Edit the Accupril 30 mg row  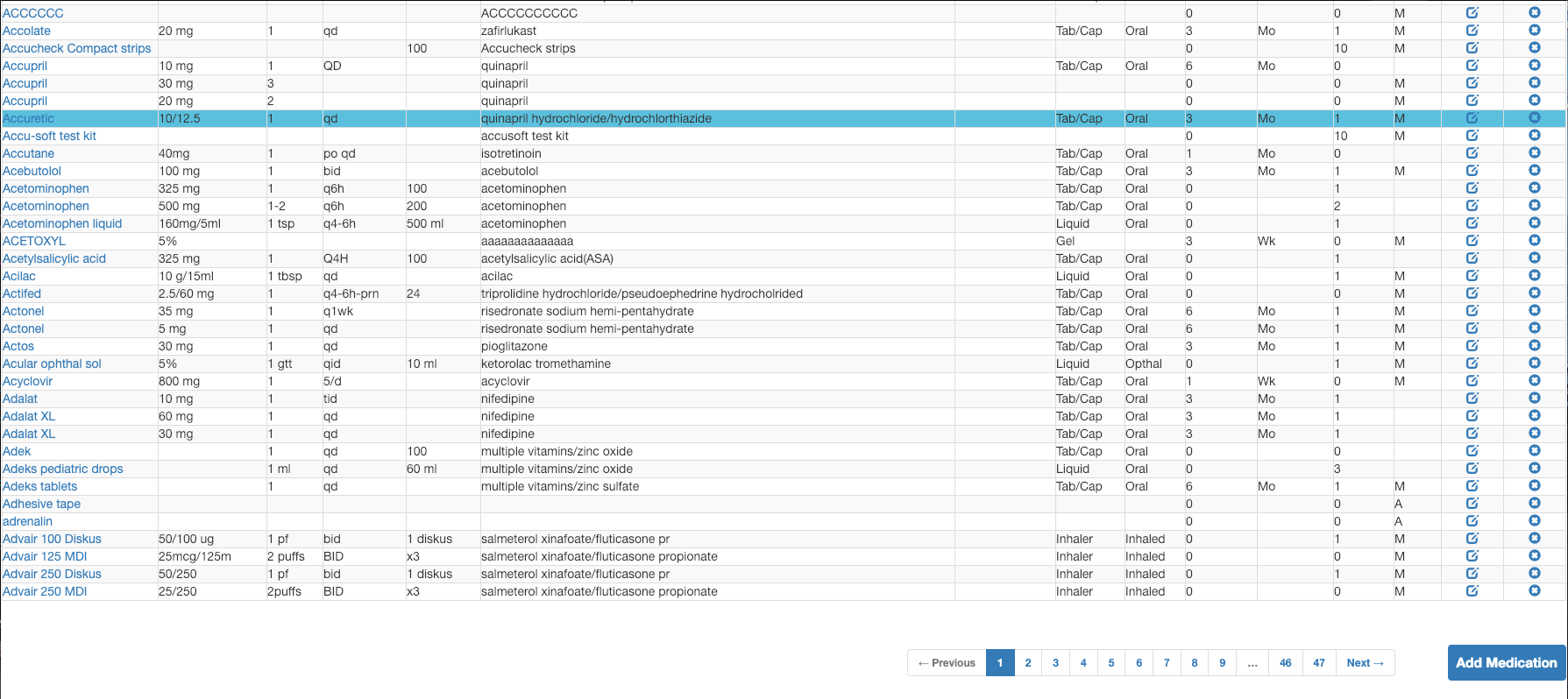pos(1472,83)
